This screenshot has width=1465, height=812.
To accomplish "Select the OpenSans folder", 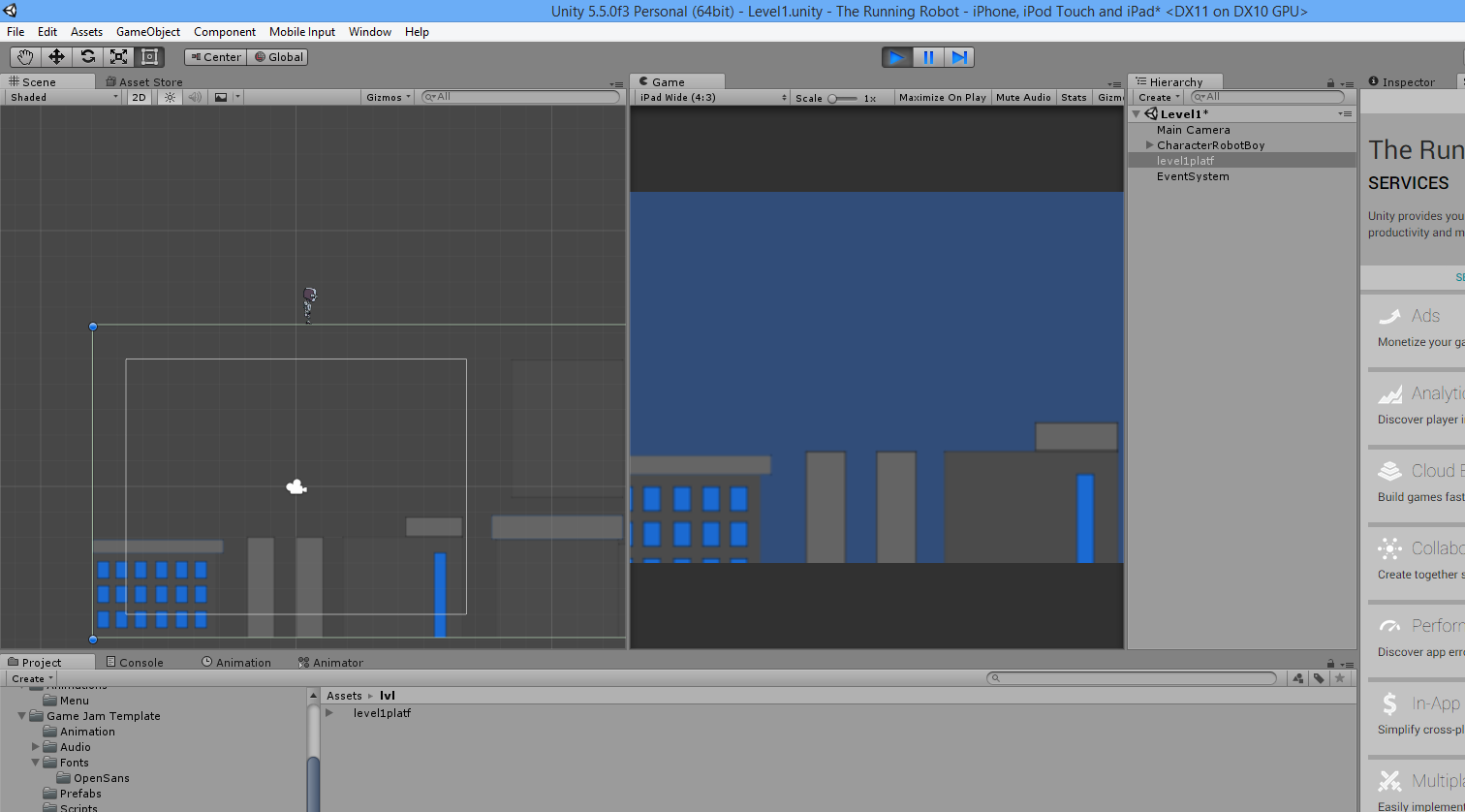I will (x=101, y=778).
